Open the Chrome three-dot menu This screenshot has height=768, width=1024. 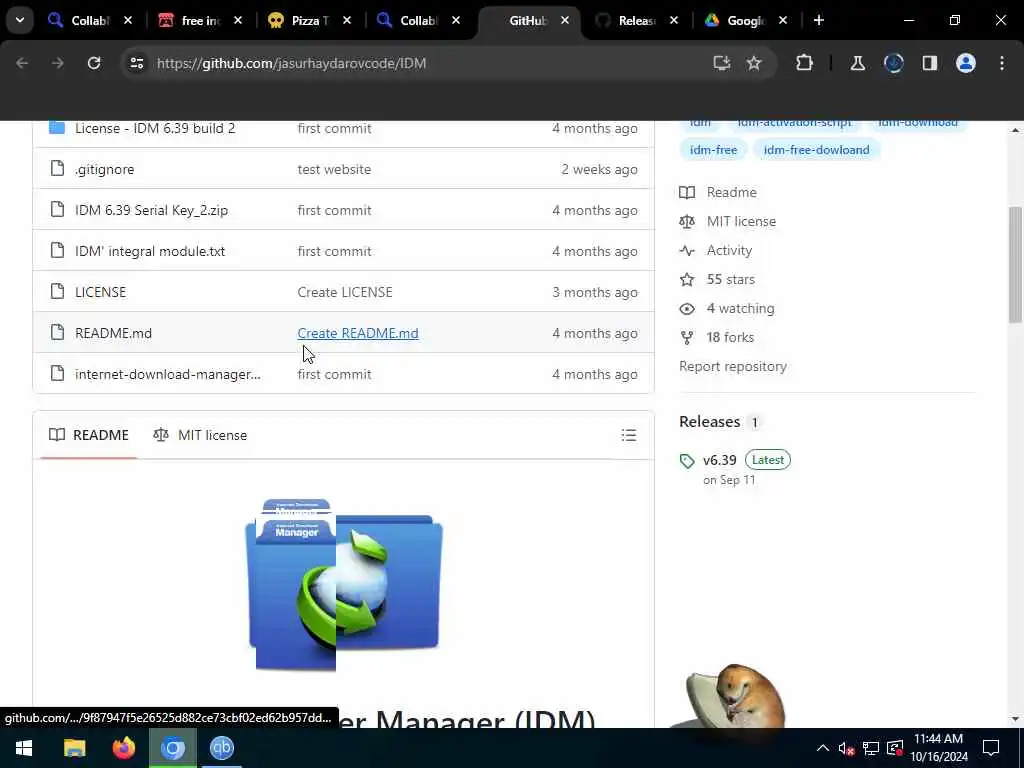pyautogui.click(x=1002, y=63)
